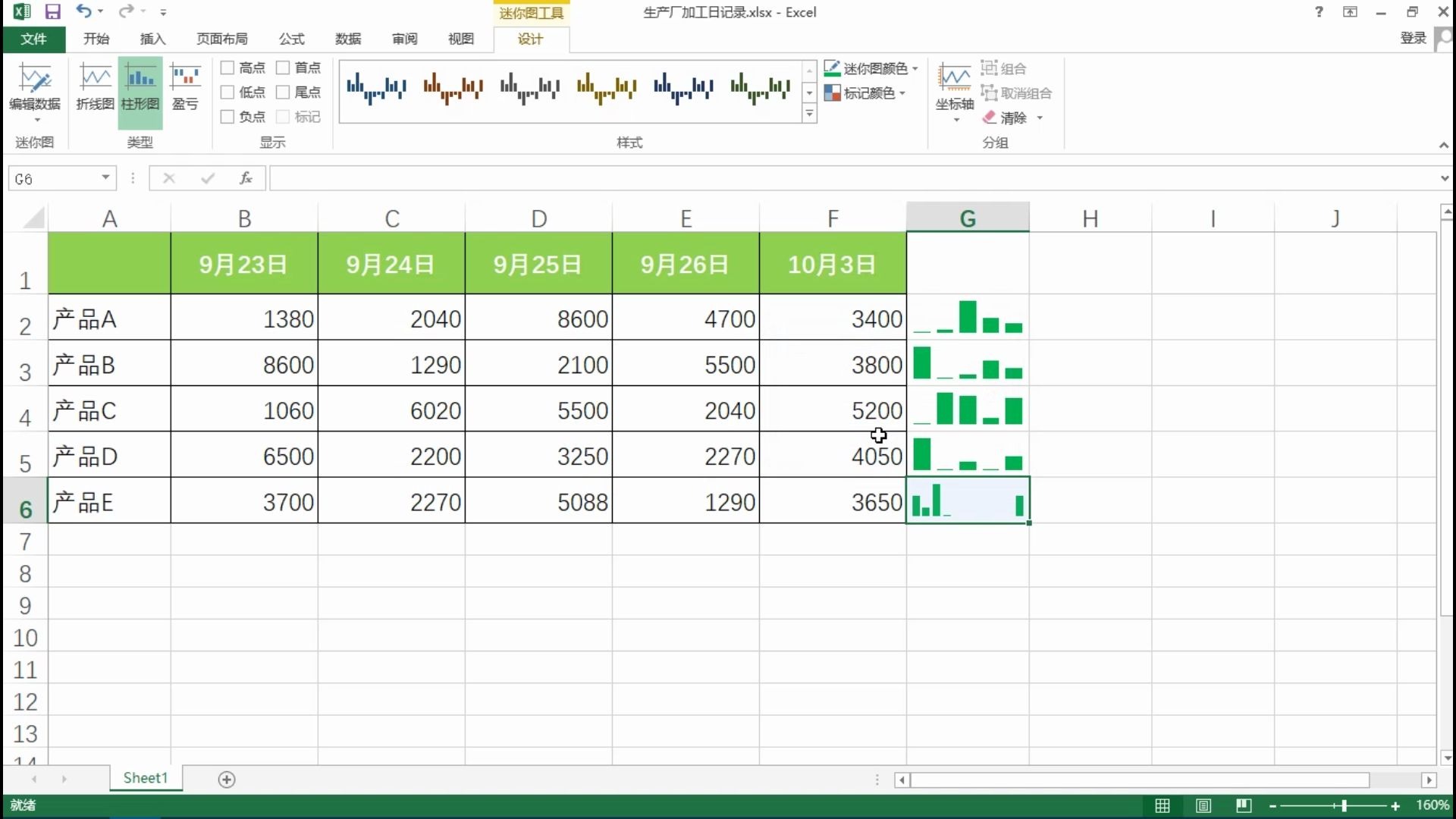Click the insert function fx icon
The image size is (1456, 819).
coord(246,178)
